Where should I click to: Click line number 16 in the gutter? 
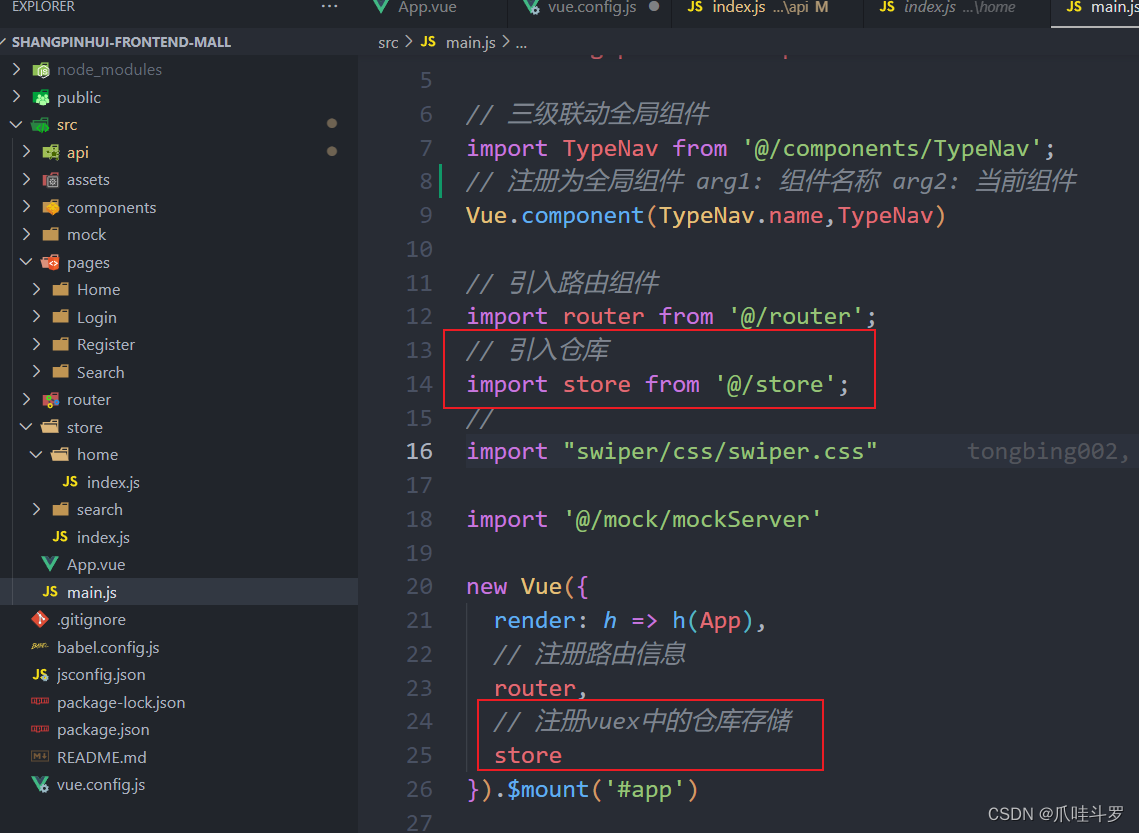point(419,451)
